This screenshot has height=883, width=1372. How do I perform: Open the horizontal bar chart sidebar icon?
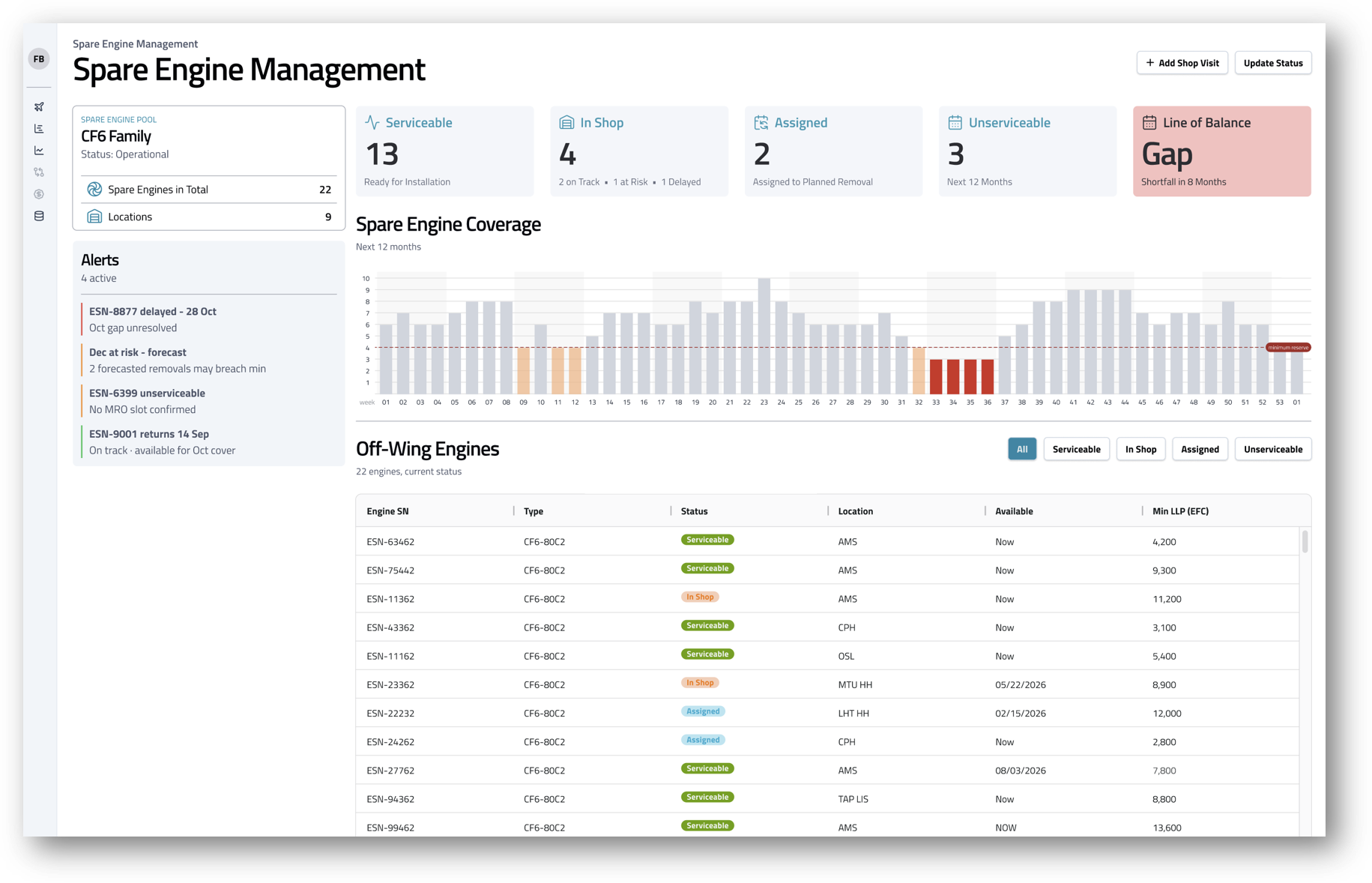coord(39,129)
